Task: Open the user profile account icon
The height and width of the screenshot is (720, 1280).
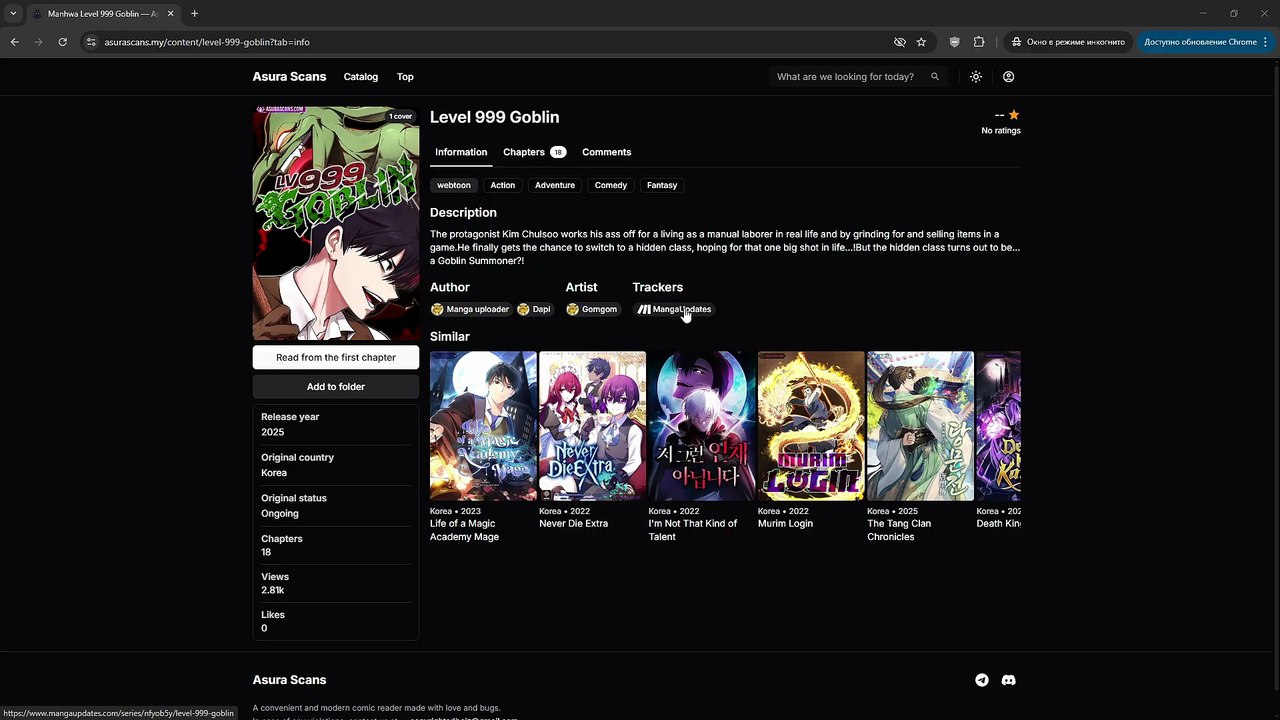Action: (x=1008, y=77)
